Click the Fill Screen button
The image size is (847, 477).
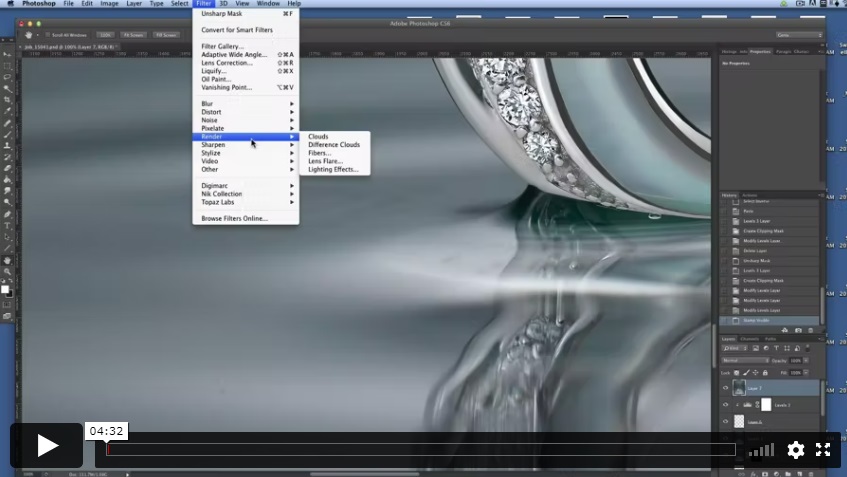click(x=166, y=35)
